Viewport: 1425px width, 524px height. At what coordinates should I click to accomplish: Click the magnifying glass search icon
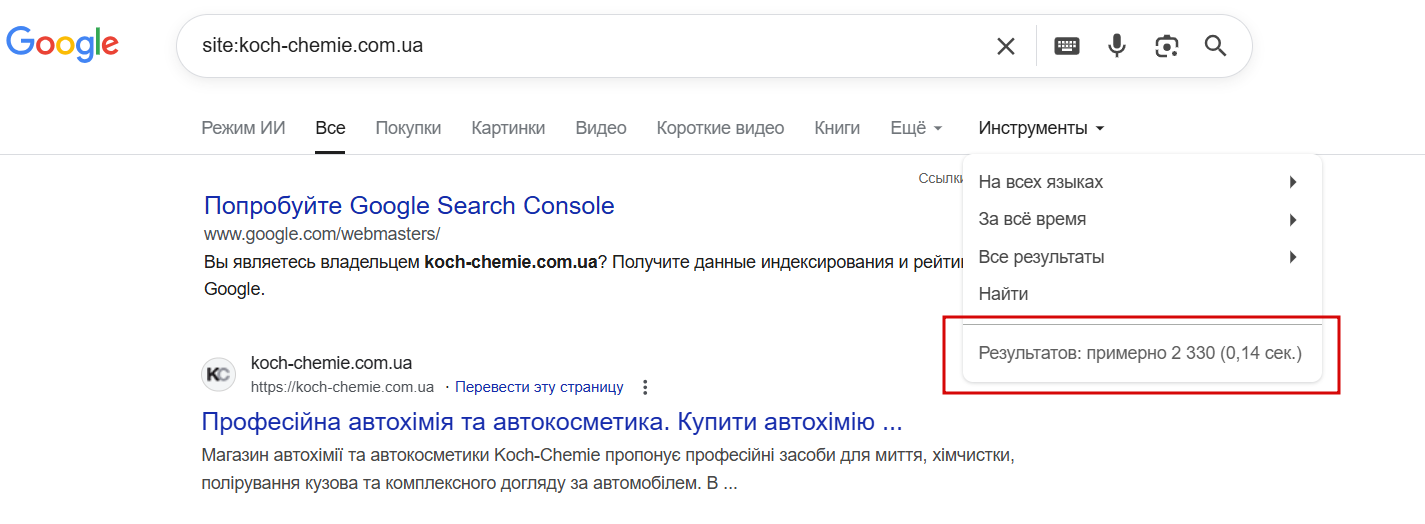(x=1215, y=46)
